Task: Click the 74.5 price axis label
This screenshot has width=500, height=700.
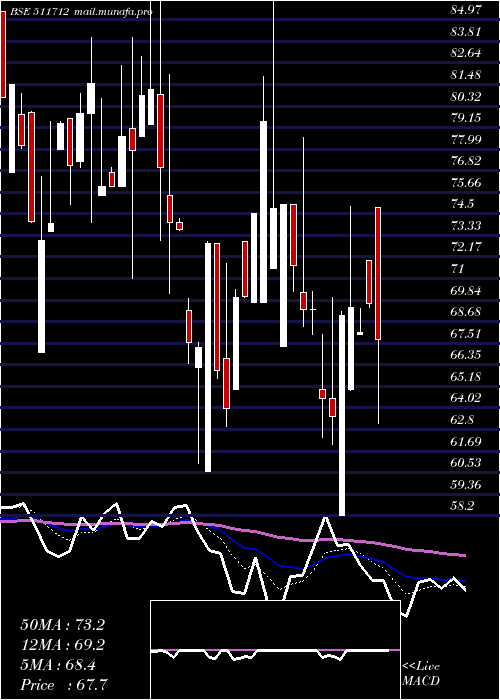Action: pos(462,204)
